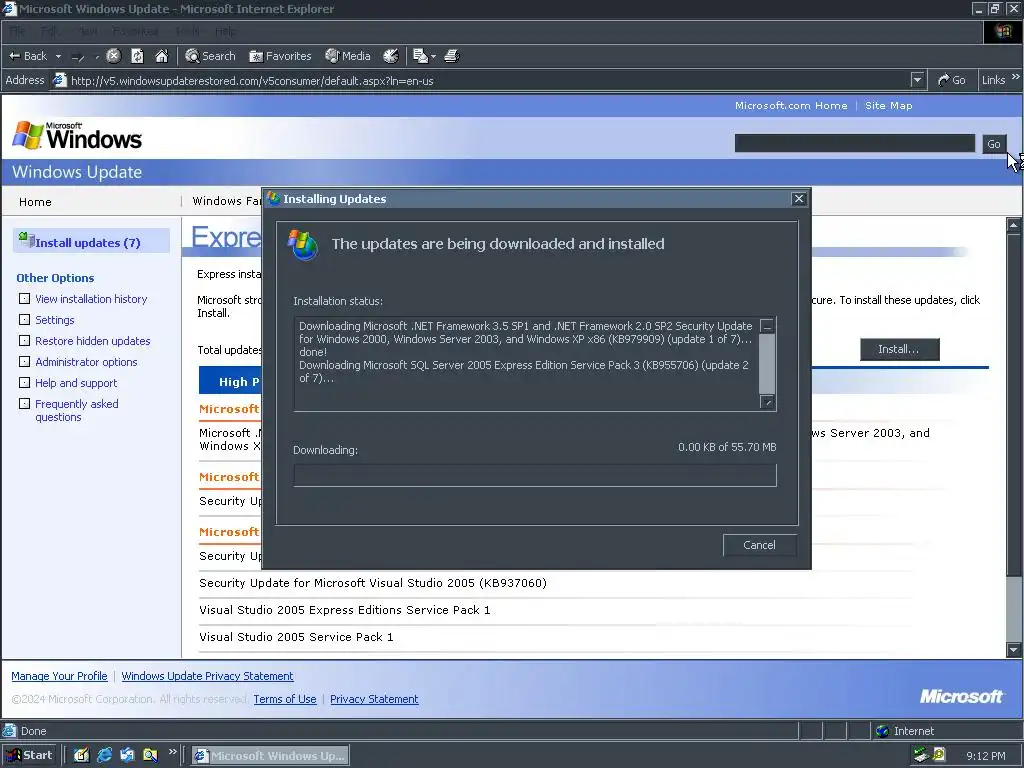Open Help and support
This screenshot has height=768, width=1024.
coord(76,383)
